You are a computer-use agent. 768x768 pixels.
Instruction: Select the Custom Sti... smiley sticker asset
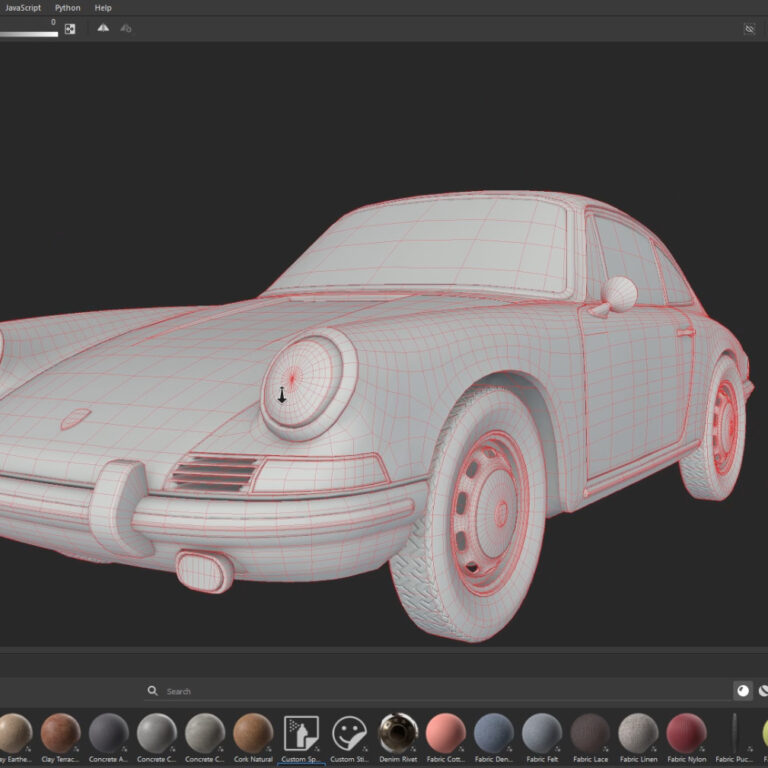point(349,733)
